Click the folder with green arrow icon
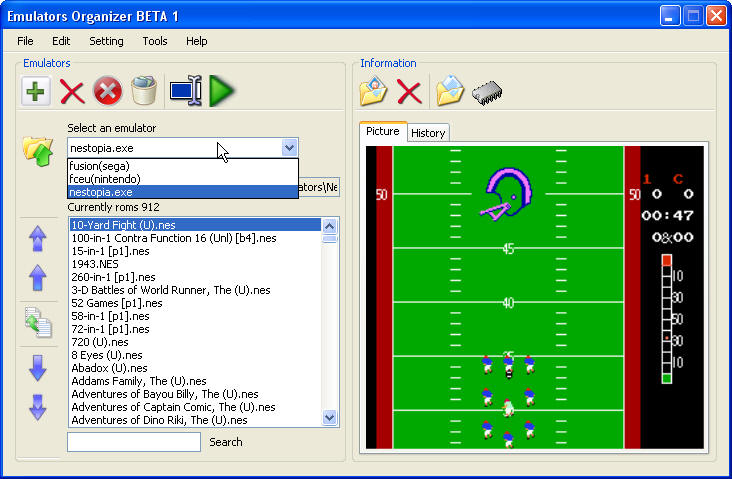732x479 pixels. point(38,151)
